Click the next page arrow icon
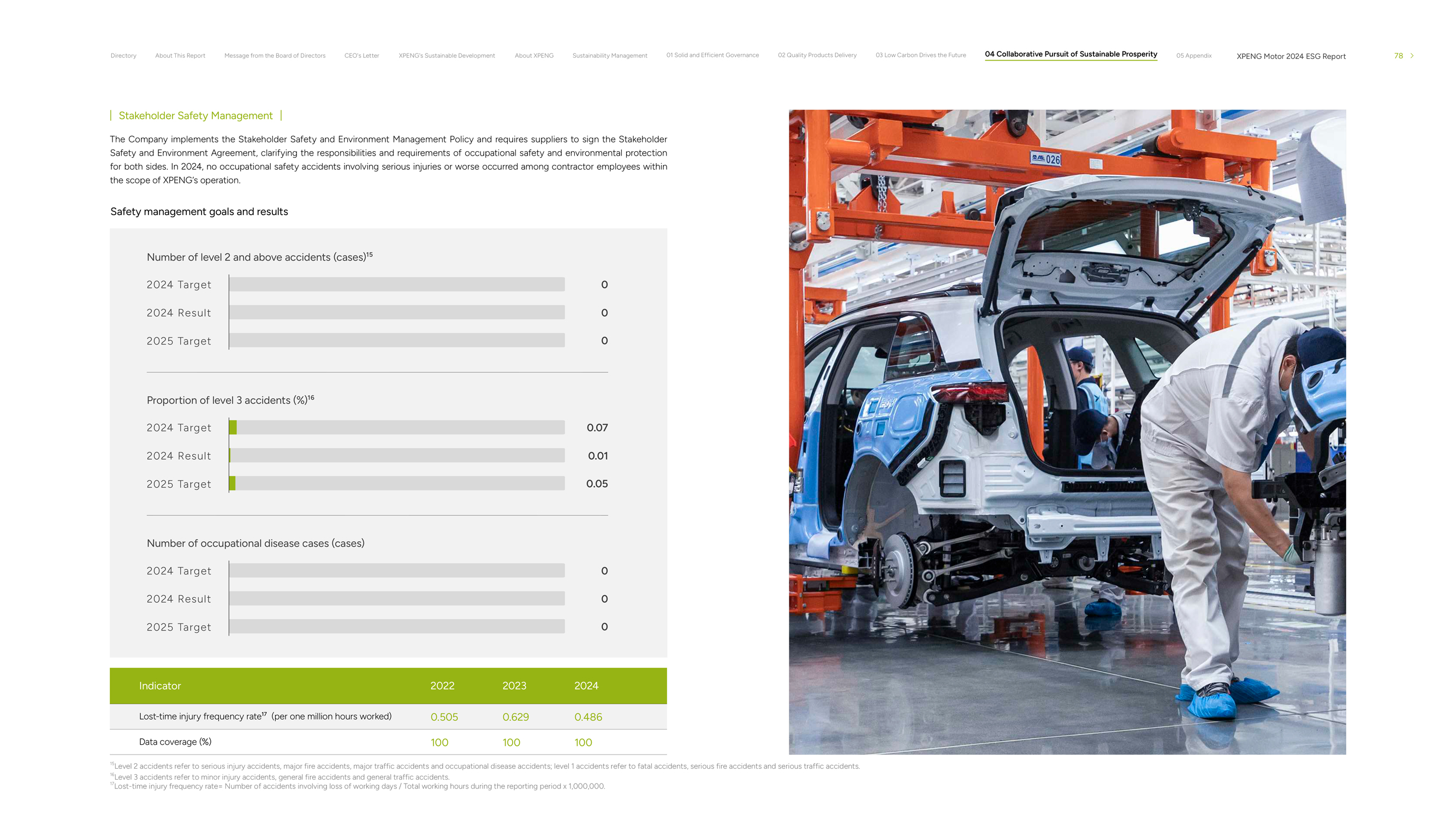This screenshot has height=819, width=1456. [1412, 55]
